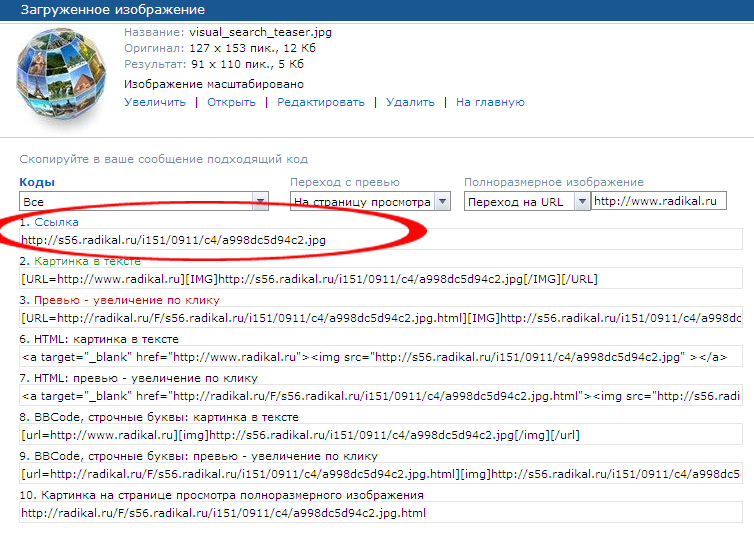Select the Ссылка direct link field

pyautogui.click(x=380, y=240)
